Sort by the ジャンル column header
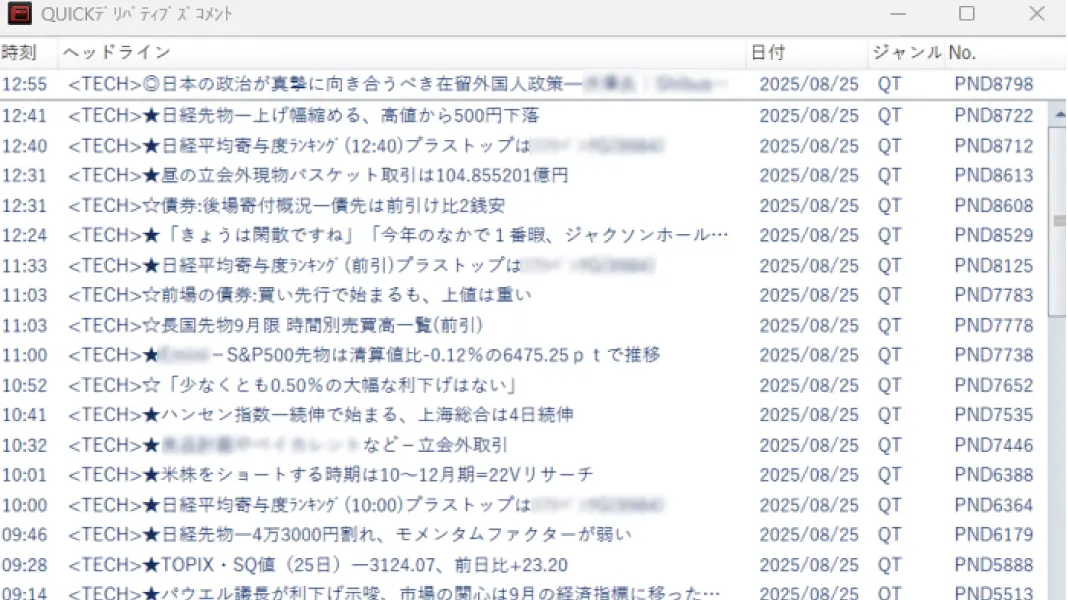 (x=907, y=52)
